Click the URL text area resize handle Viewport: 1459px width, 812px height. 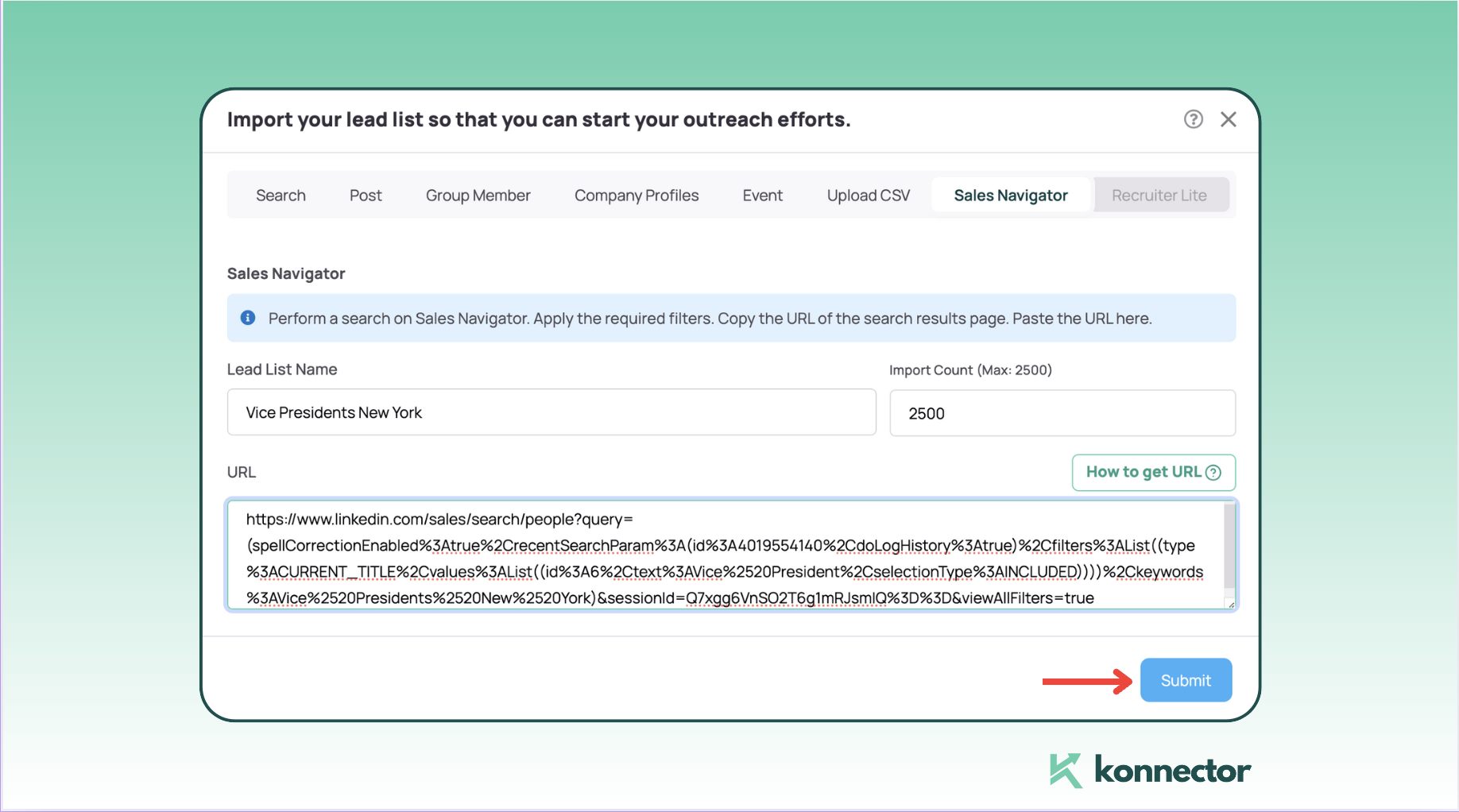[1230, 603]
